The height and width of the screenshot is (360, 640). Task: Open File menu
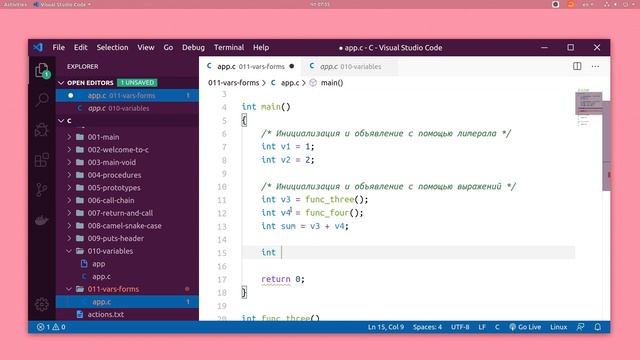click(x=58, y=47)
